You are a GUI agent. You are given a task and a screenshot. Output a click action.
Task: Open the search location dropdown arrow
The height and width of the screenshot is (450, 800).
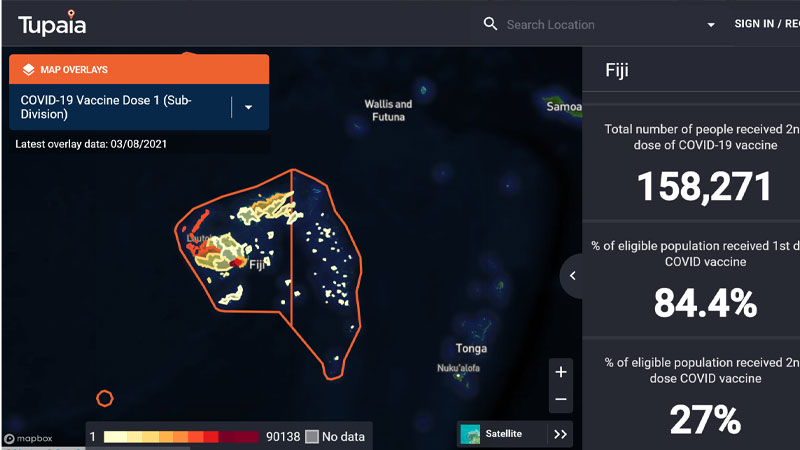(711, 25)
